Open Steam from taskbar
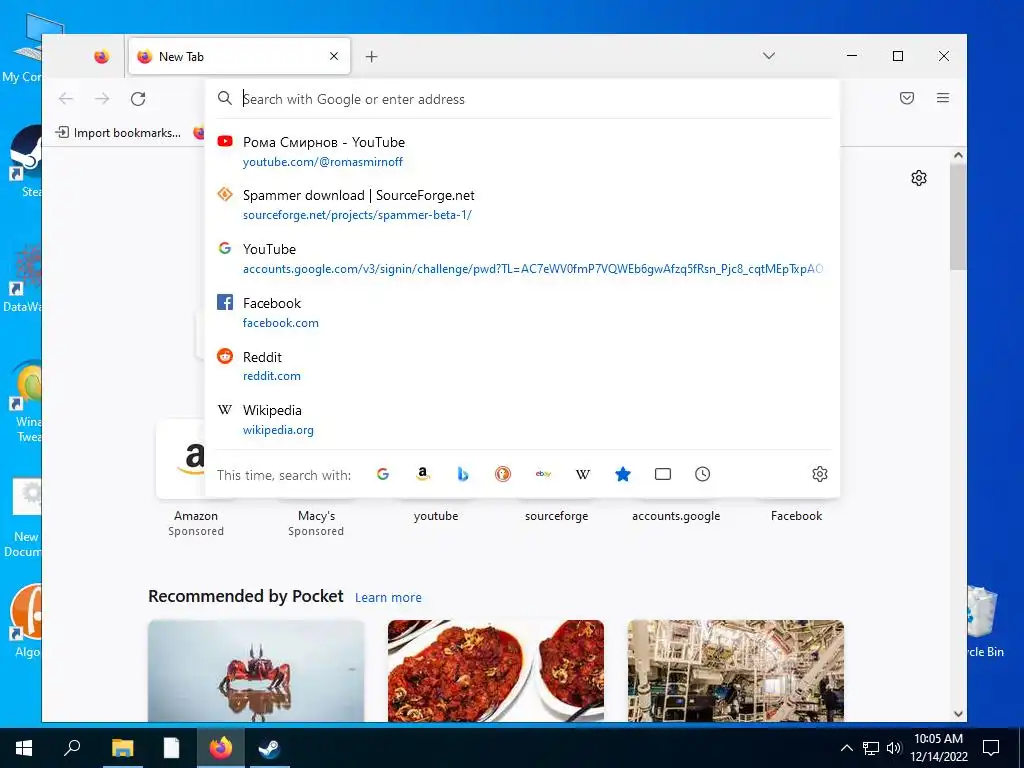 pyautogui.click(x=270, y=748)
